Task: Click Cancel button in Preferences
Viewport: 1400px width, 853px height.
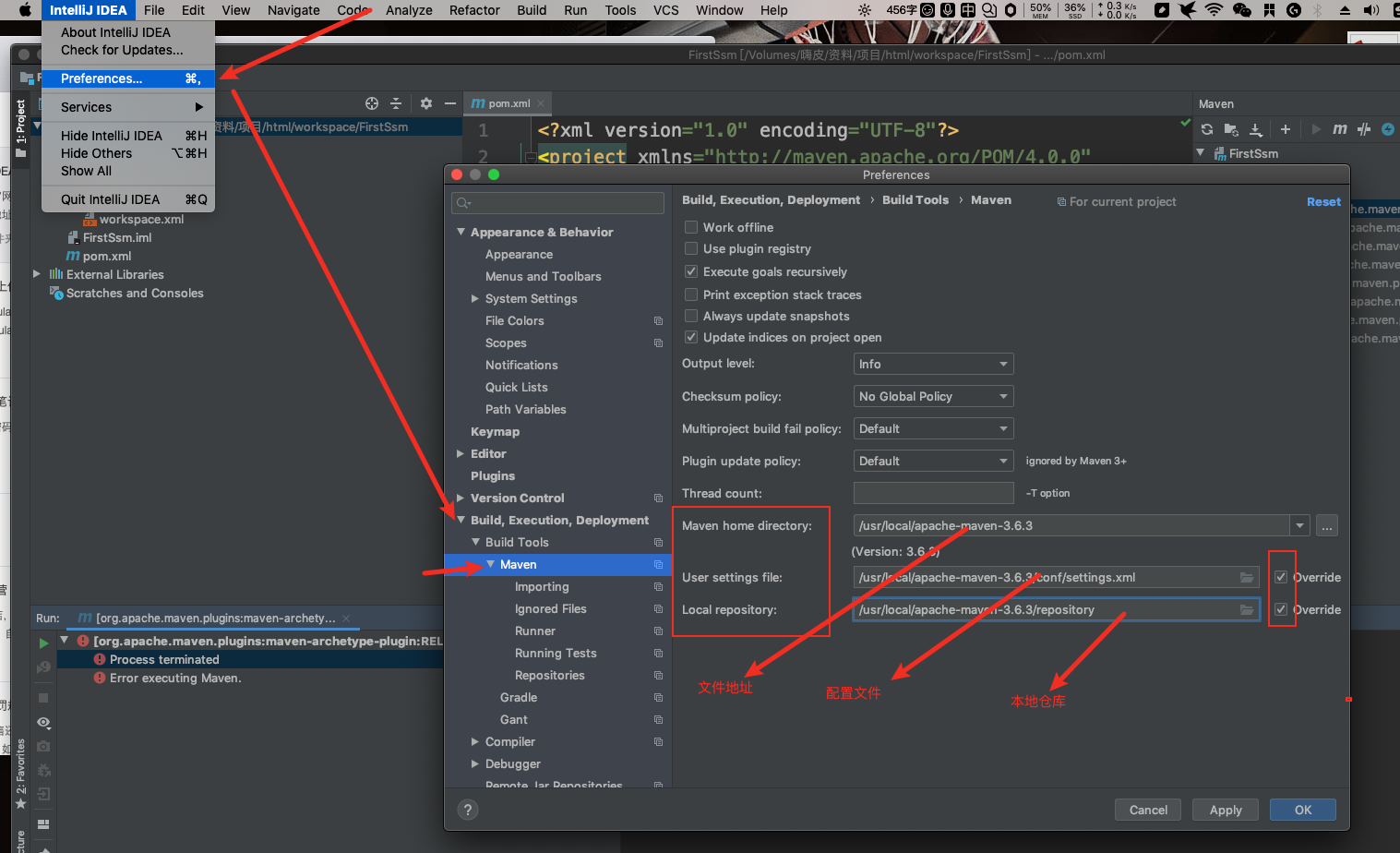Action: (x=1148, y=810)
